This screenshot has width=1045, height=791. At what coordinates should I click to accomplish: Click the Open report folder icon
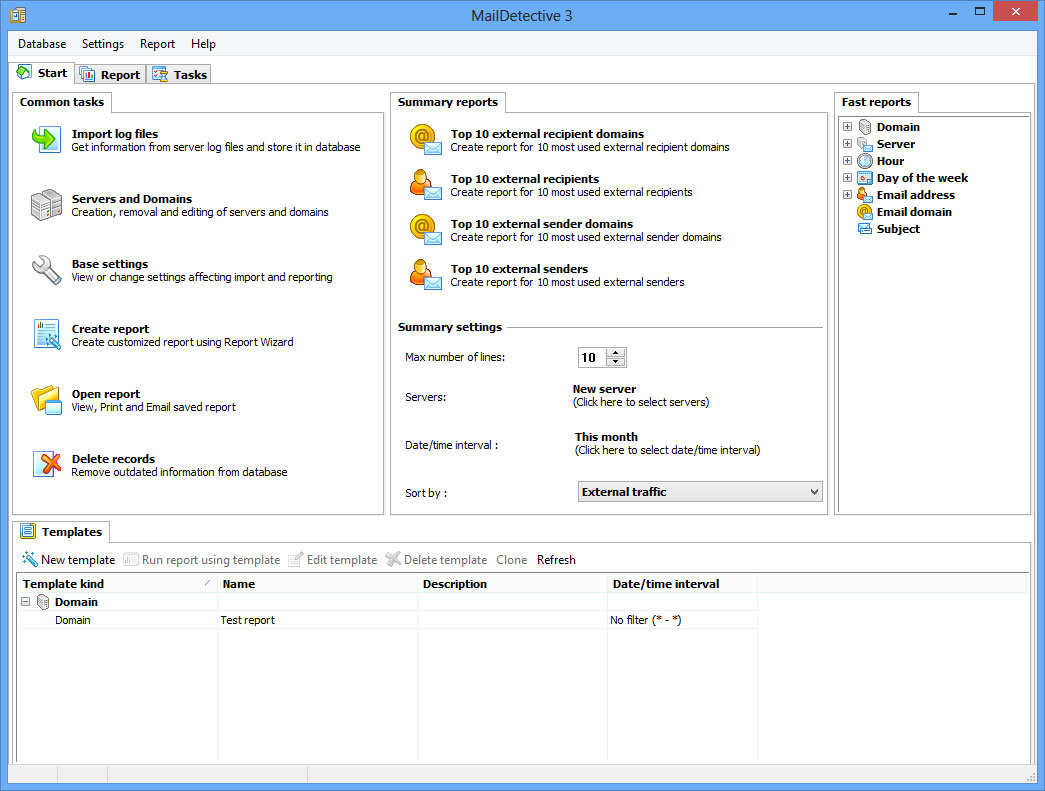[46, 400]
